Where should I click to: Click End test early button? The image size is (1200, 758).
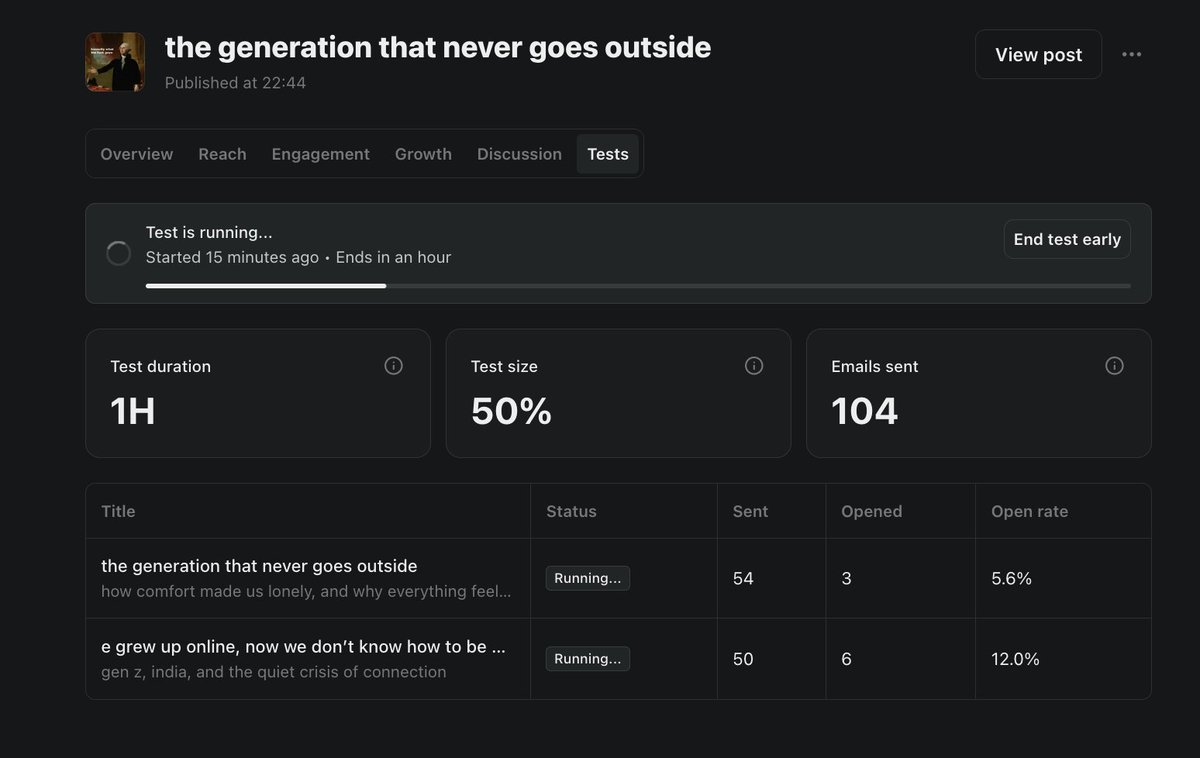click(1067, 239)
